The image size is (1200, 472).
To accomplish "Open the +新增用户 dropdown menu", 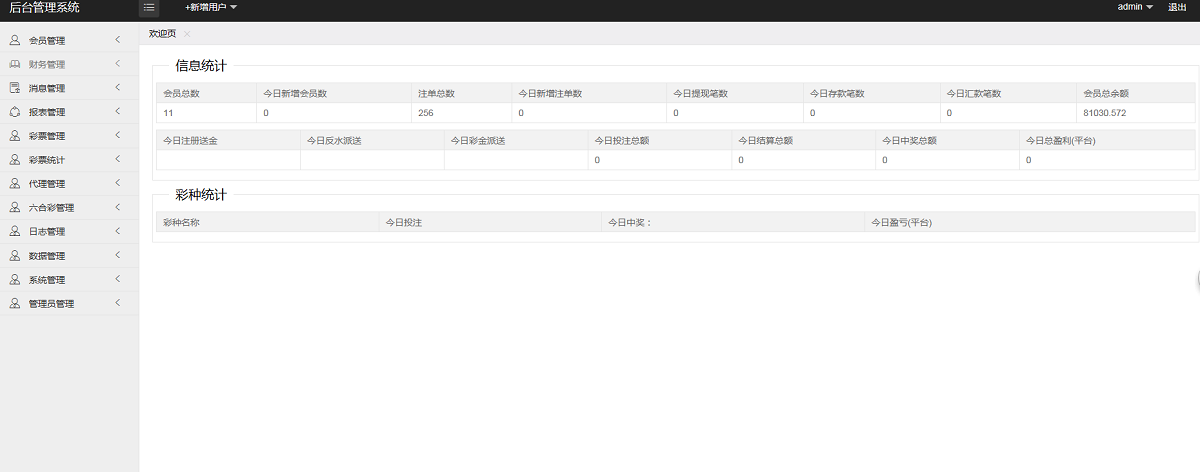I will point(211,8).
